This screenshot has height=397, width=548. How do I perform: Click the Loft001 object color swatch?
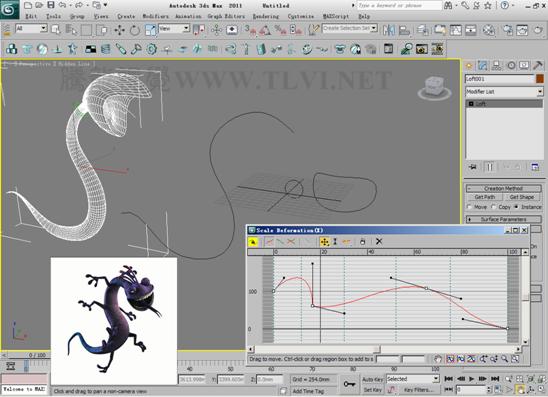540,79
